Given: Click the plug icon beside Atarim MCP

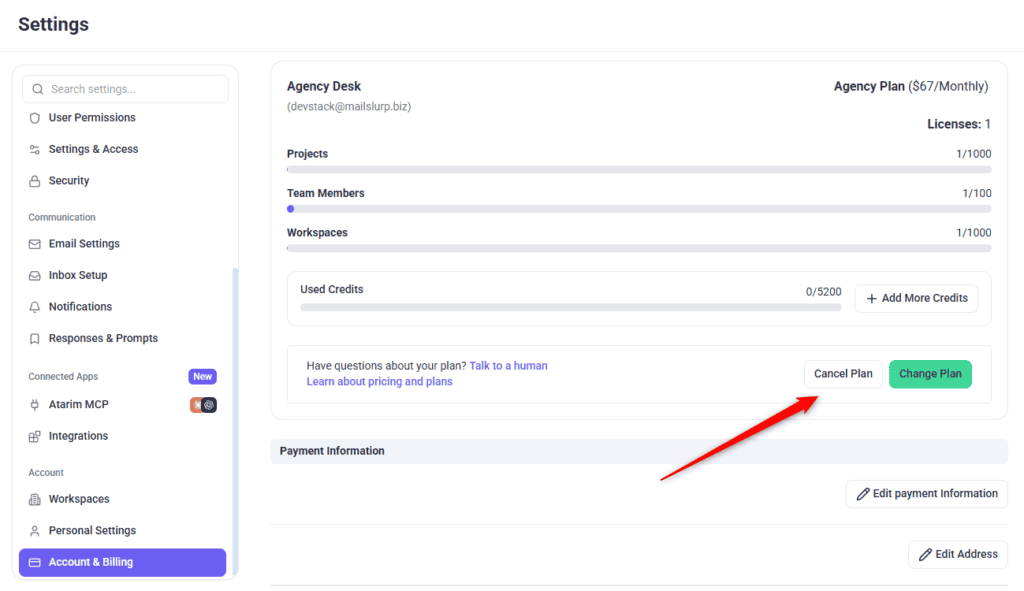Looking at the screenshot, I should click(35, 405).
